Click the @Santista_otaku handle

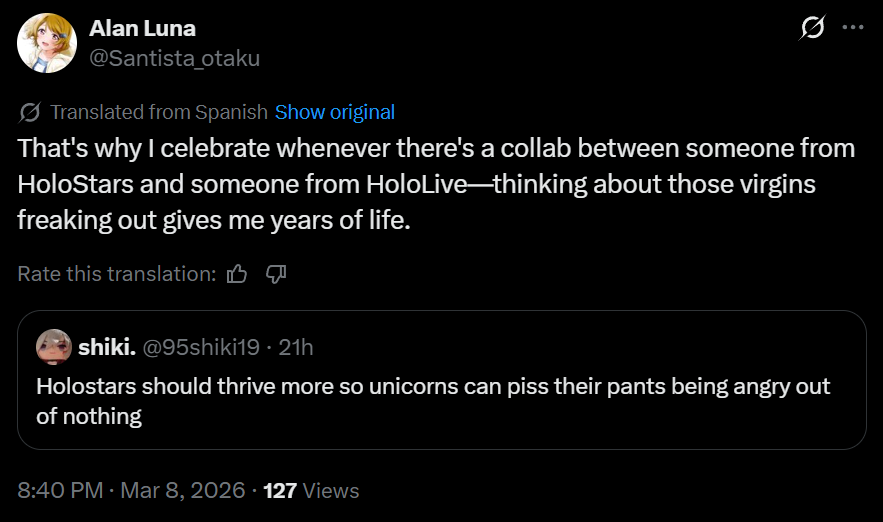[174, 58]
